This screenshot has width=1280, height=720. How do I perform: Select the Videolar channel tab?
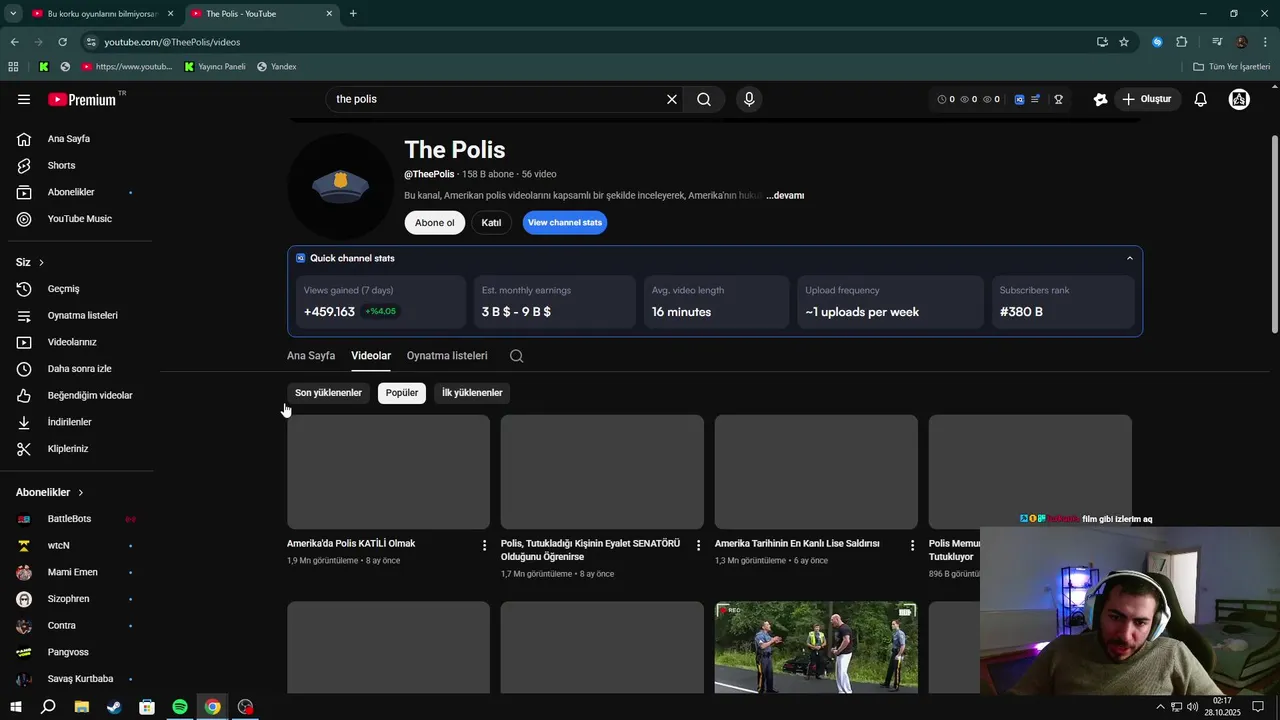[371, 356]
